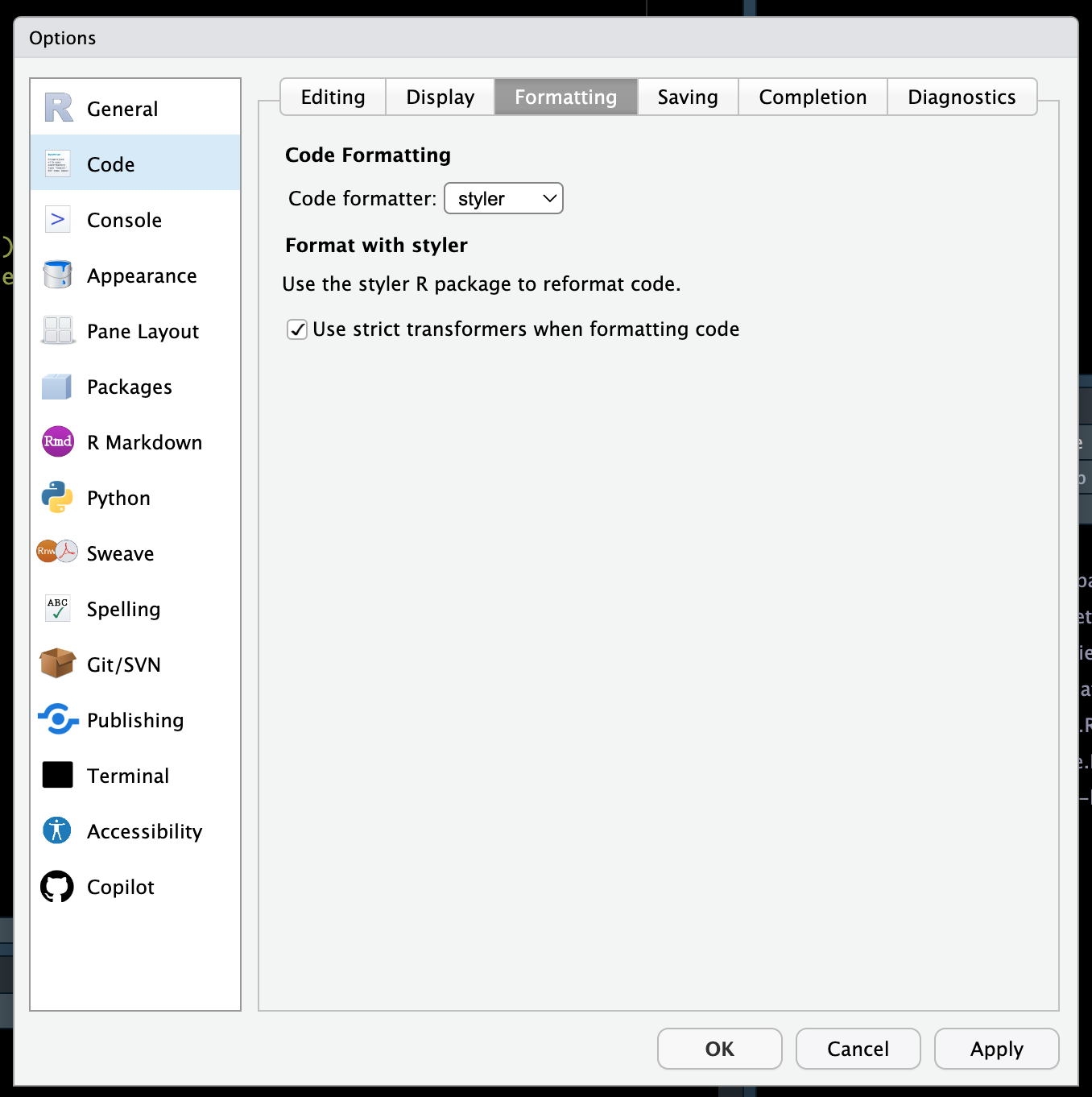Select the Spelling list entry

pyautogui.click(x=123, y=609)
